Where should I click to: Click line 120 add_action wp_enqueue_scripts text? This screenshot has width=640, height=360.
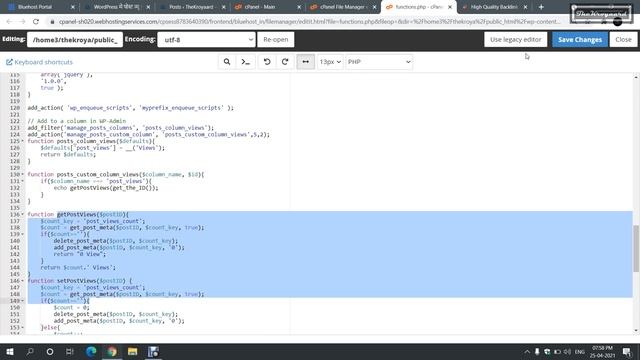[x=131, y=108]
